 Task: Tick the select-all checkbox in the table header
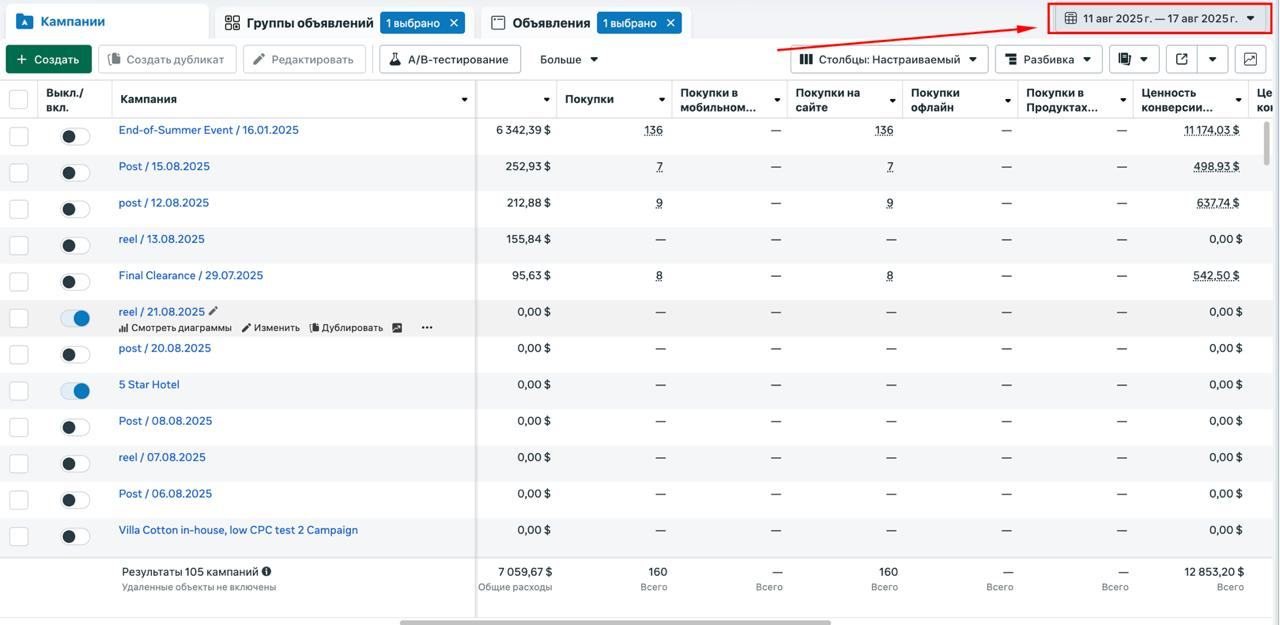19,99
